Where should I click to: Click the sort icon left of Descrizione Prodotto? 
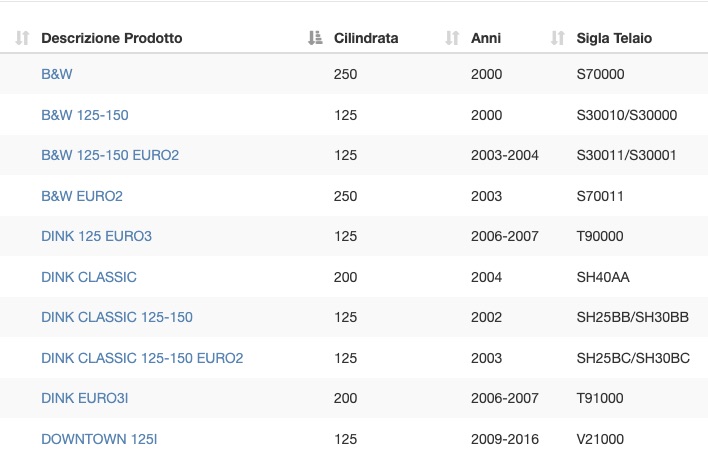coord(22,38)
